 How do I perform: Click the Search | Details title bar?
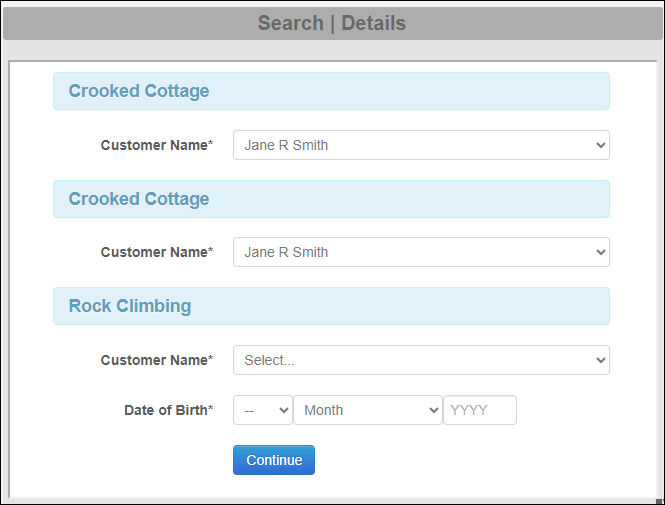(332, 23)
